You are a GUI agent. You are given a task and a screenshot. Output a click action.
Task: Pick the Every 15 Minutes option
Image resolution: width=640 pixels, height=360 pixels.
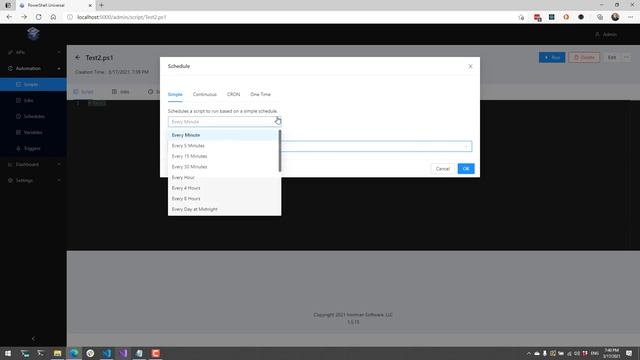point(224,156)
